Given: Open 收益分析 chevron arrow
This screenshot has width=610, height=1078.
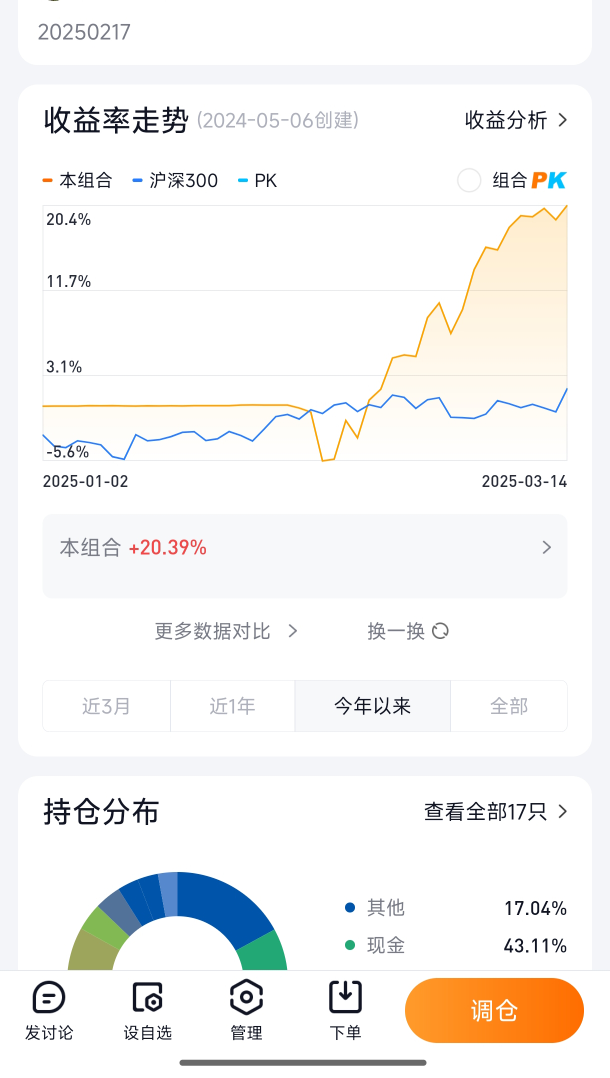Looking at the screenshot, I should (562, 120).
